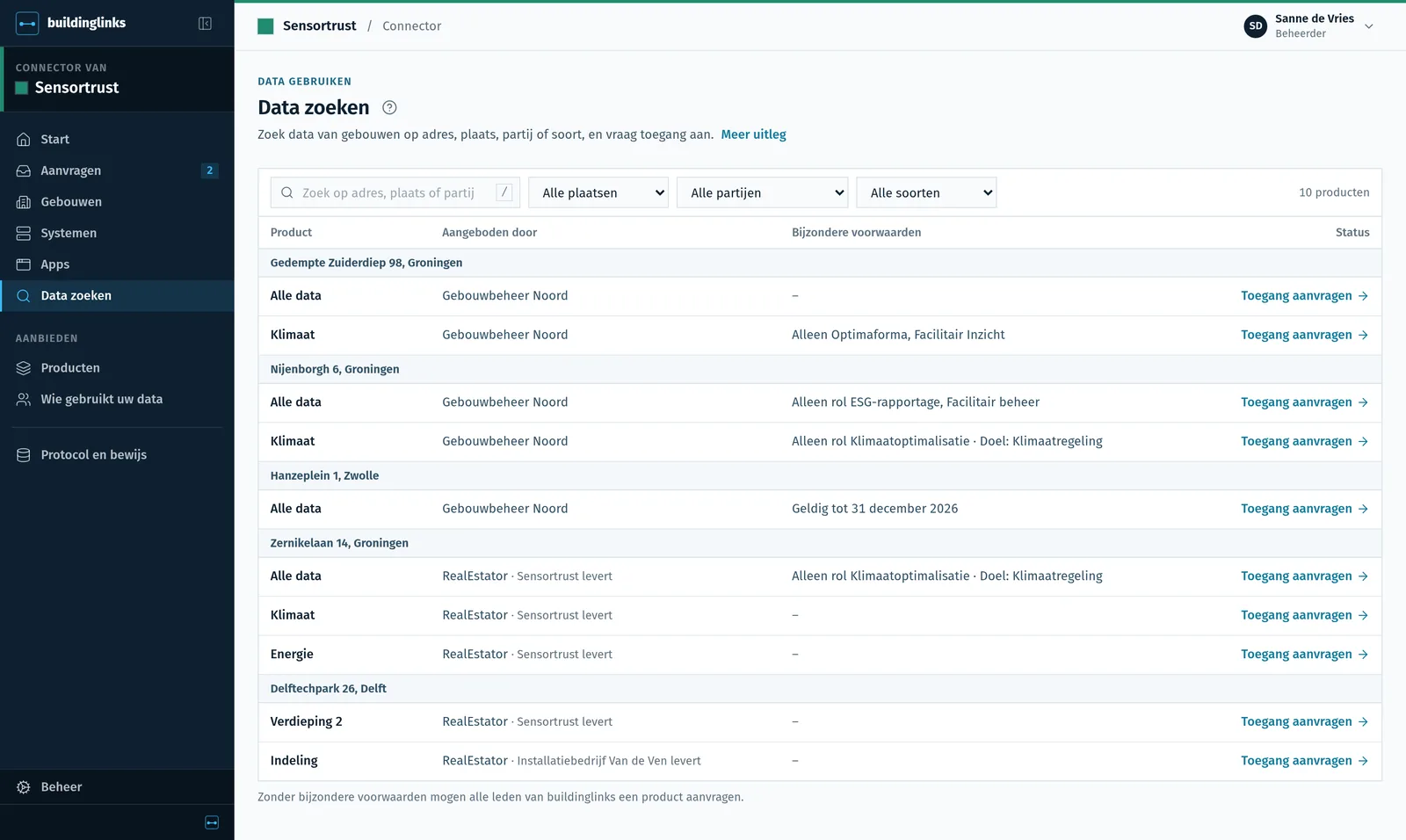
Task: Click the buildinglinks icon at sidebar bottom
Action: 212,822
